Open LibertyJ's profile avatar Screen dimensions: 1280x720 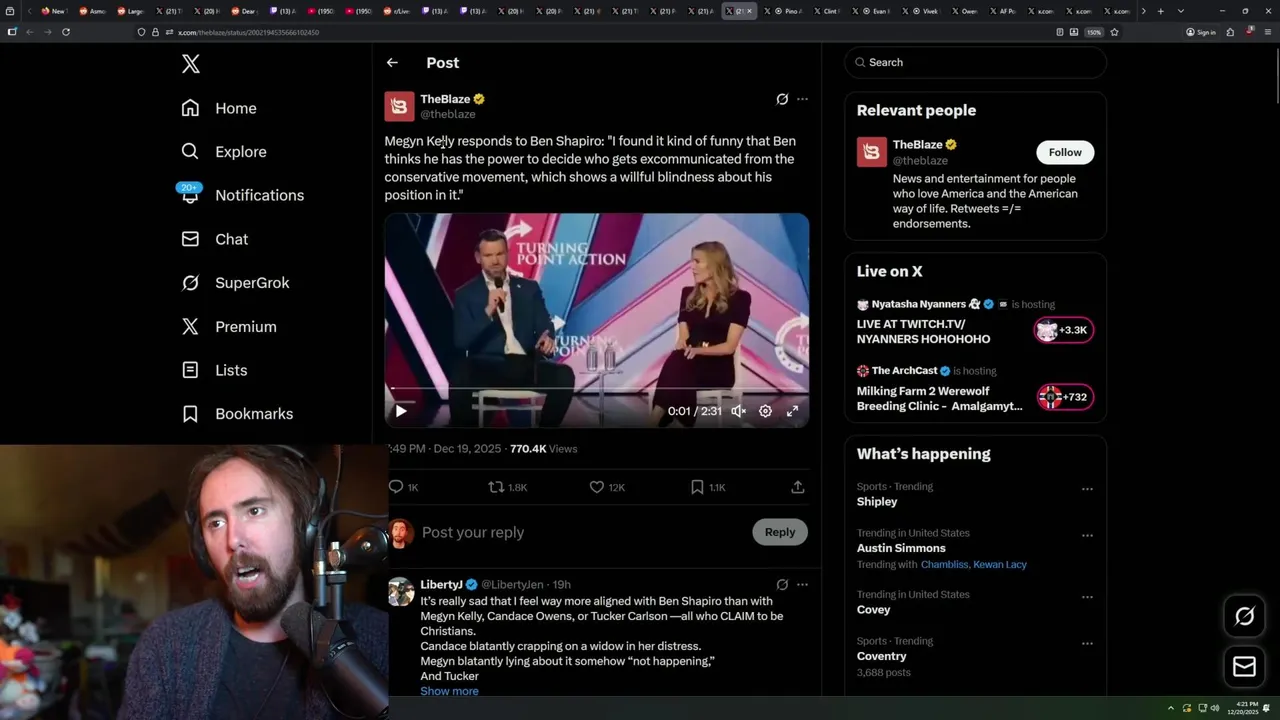(401, 591)
